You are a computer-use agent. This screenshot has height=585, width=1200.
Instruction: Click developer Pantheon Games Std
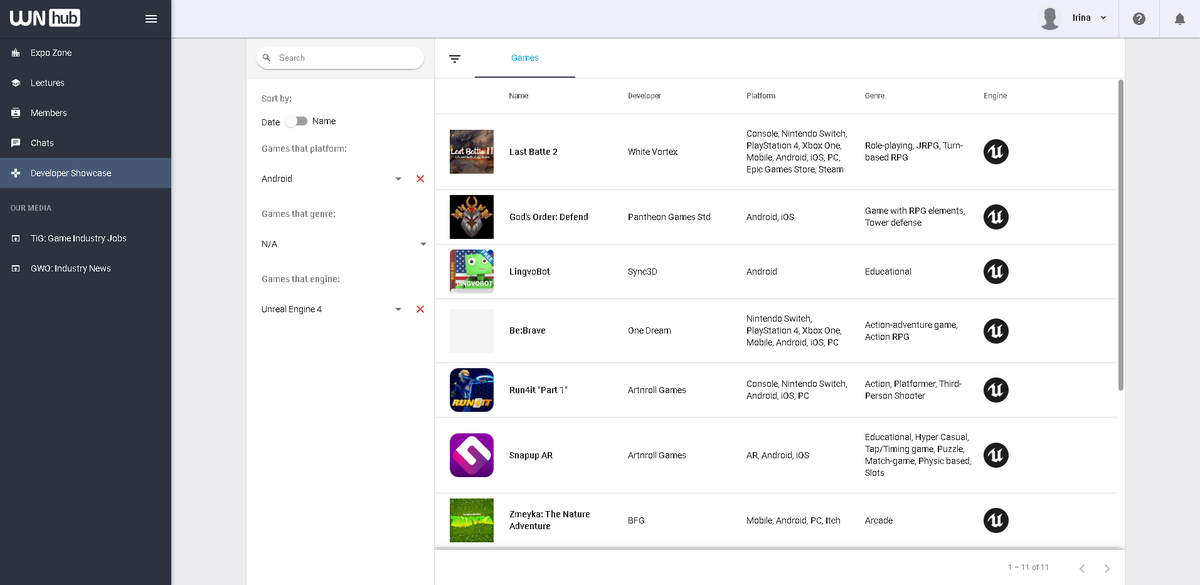[669, 217]
